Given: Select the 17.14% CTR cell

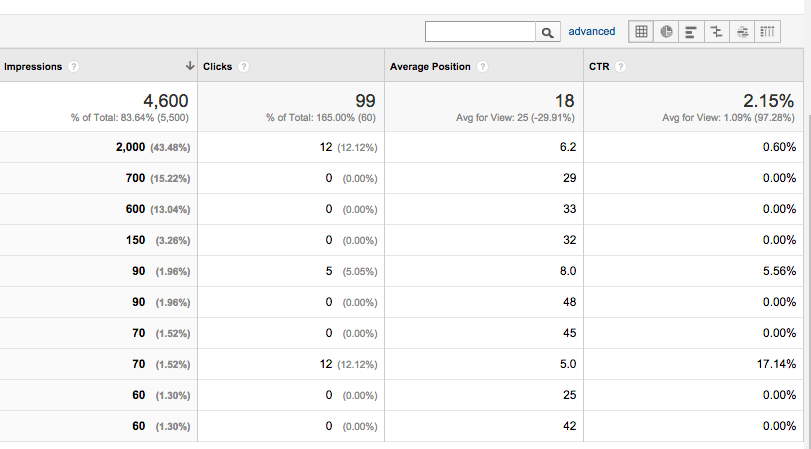Looking at the screenshot, I should coord(776,364).
